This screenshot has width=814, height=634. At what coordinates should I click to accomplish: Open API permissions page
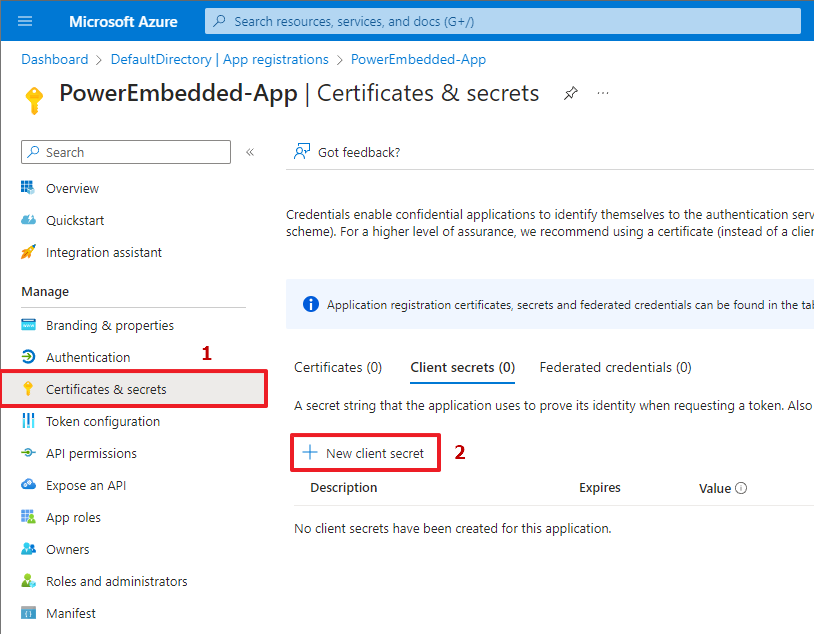[91, 453]
